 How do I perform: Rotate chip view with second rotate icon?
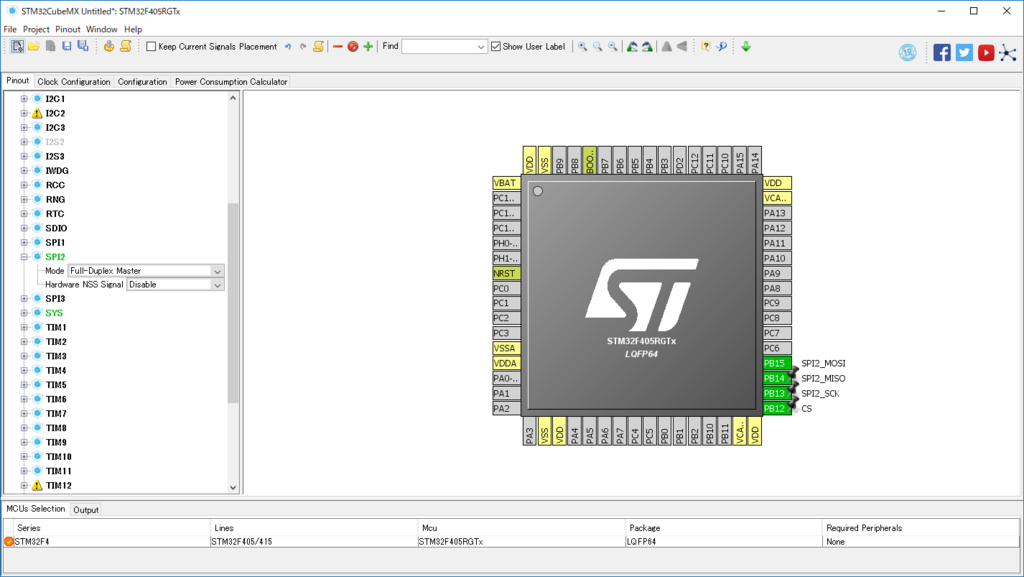point(647,46)
